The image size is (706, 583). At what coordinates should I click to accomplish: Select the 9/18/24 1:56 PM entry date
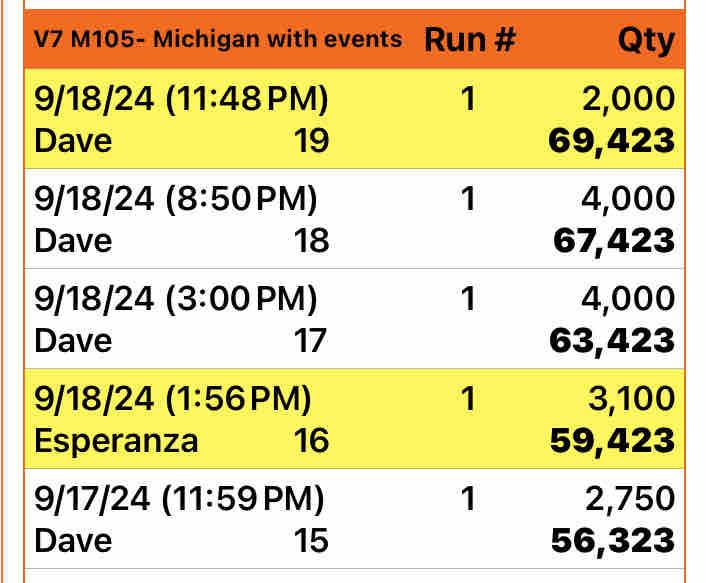pos(173,399)
